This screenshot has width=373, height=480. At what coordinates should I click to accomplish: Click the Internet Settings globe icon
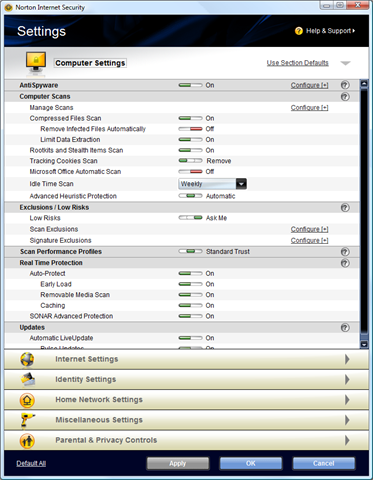27,359
